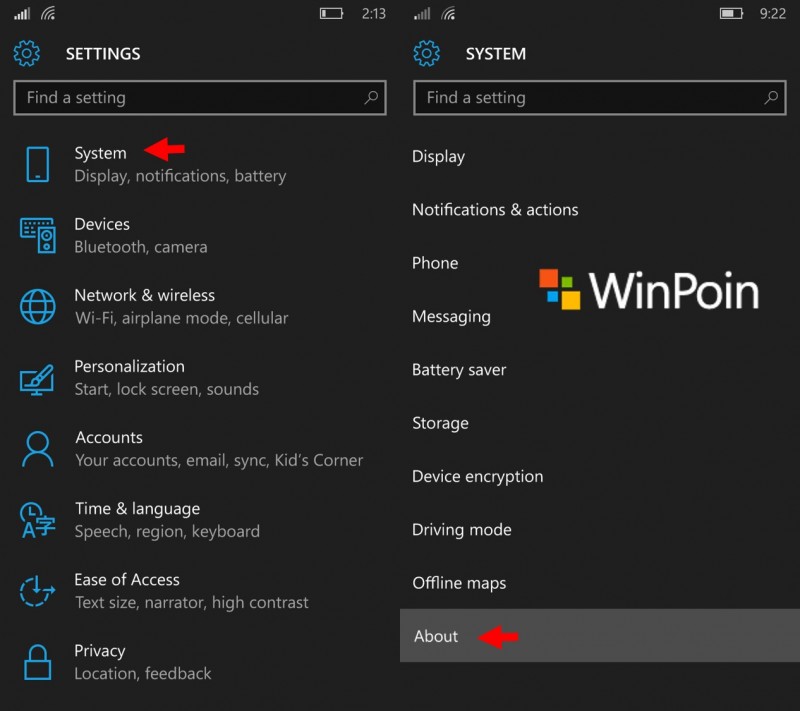Tap the 9:22 clock
The height and width of the screenshot is (711, 800).
coord(772,13)
